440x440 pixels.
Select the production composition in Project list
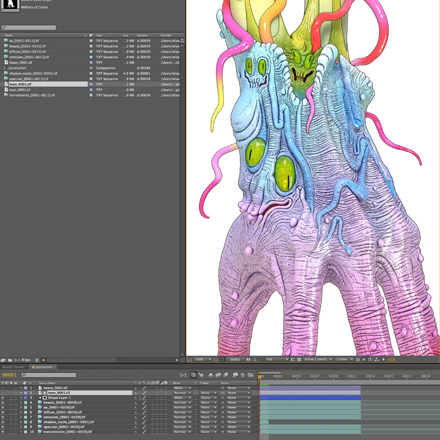17,68
